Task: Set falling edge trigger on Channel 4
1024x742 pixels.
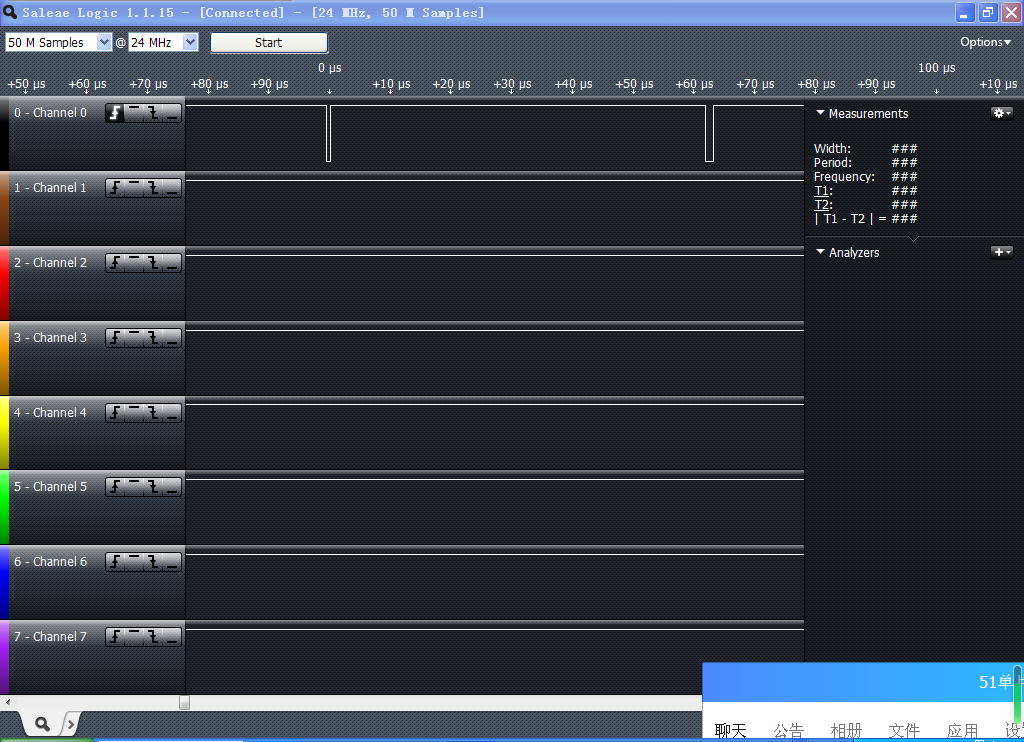Action: pyautogui.click(x=153, y=413)
